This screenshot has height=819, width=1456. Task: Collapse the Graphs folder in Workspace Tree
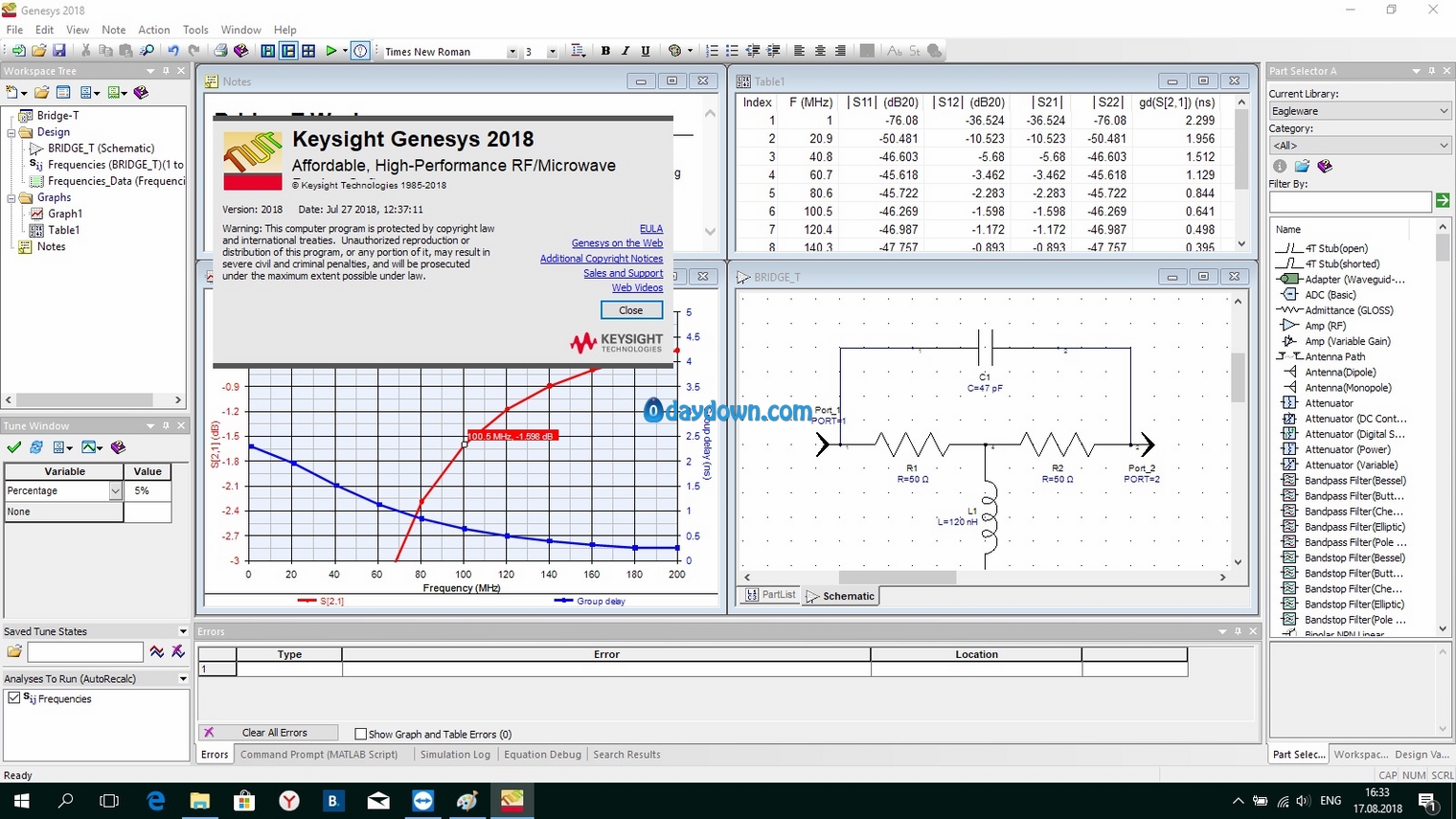11,197
